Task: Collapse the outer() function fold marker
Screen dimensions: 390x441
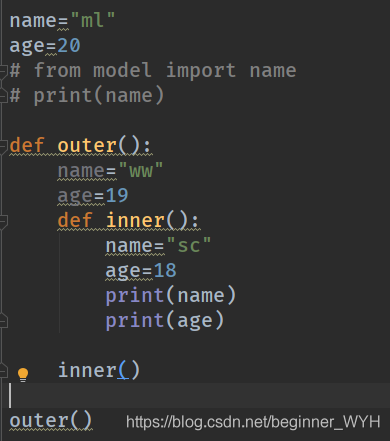Action: tap(3, 146)
